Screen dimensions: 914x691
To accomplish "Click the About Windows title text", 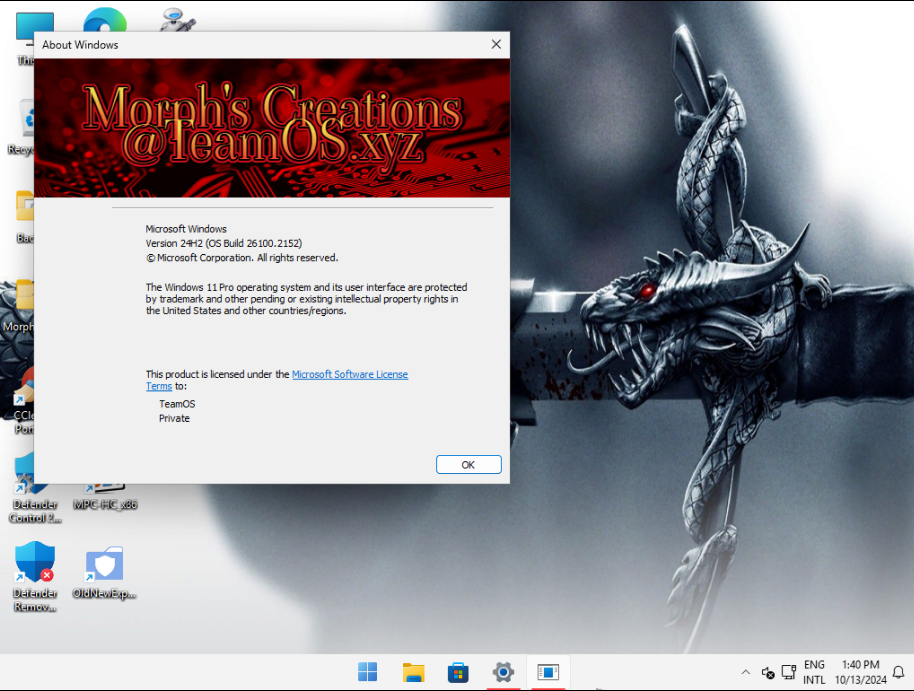I will [80, 45].
